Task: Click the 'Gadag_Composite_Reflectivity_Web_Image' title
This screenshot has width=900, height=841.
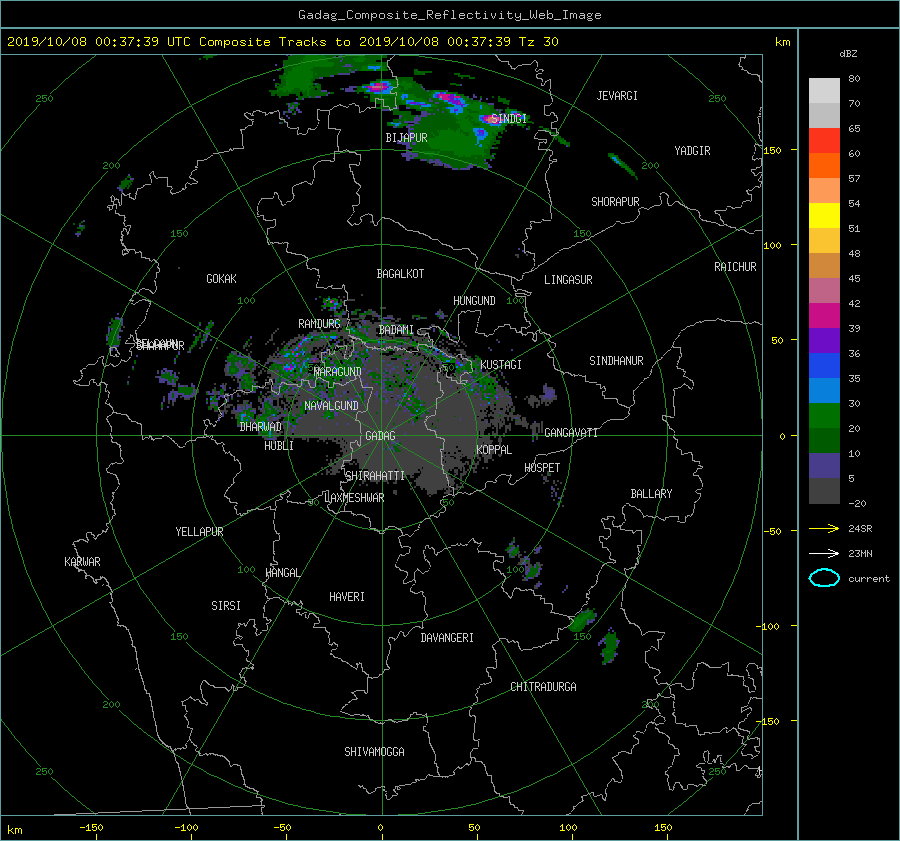Action: pyautogui.click(x=449, y=15)
